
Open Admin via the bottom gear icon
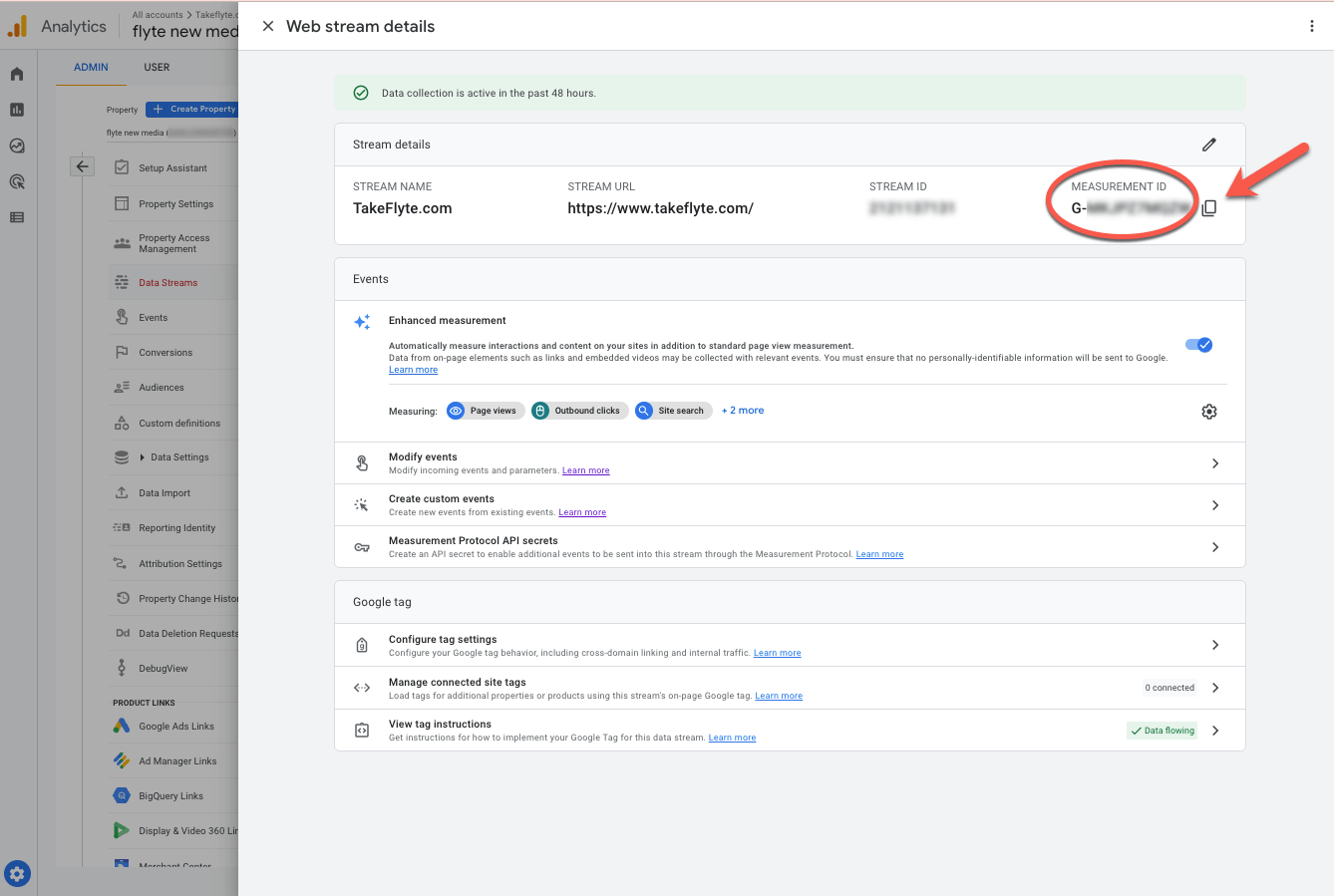click(17, 873)
